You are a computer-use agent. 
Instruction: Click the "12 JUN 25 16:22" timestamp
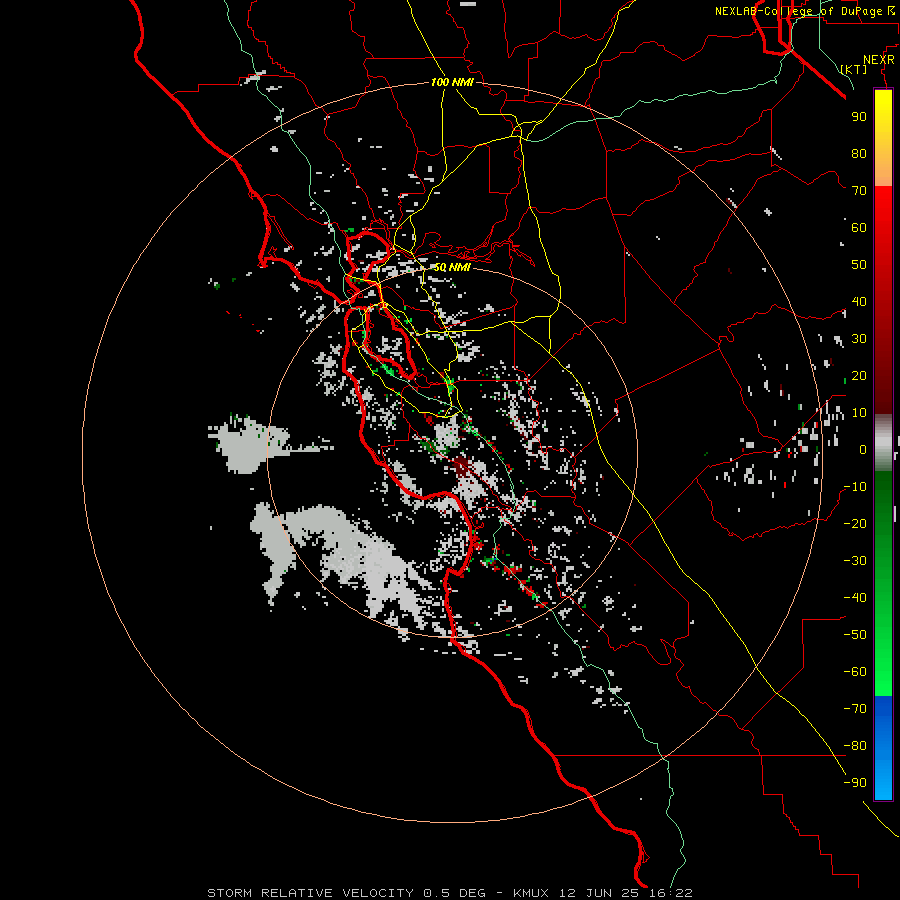(626, 893)
